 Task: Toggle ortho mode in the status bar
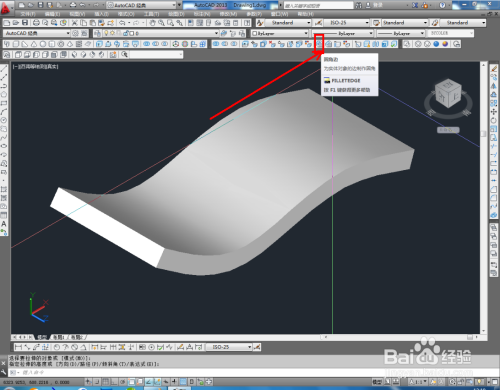(114, 382)
